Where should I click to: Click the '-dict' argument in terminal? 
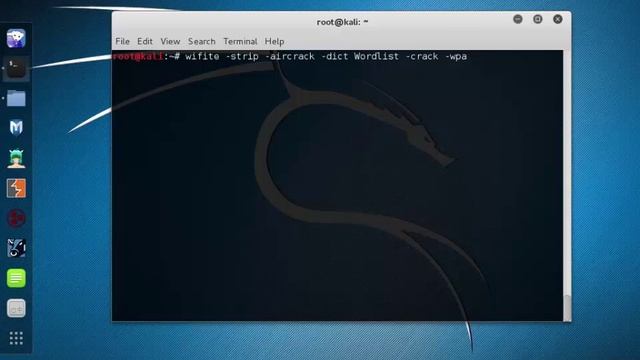[334, 56]
